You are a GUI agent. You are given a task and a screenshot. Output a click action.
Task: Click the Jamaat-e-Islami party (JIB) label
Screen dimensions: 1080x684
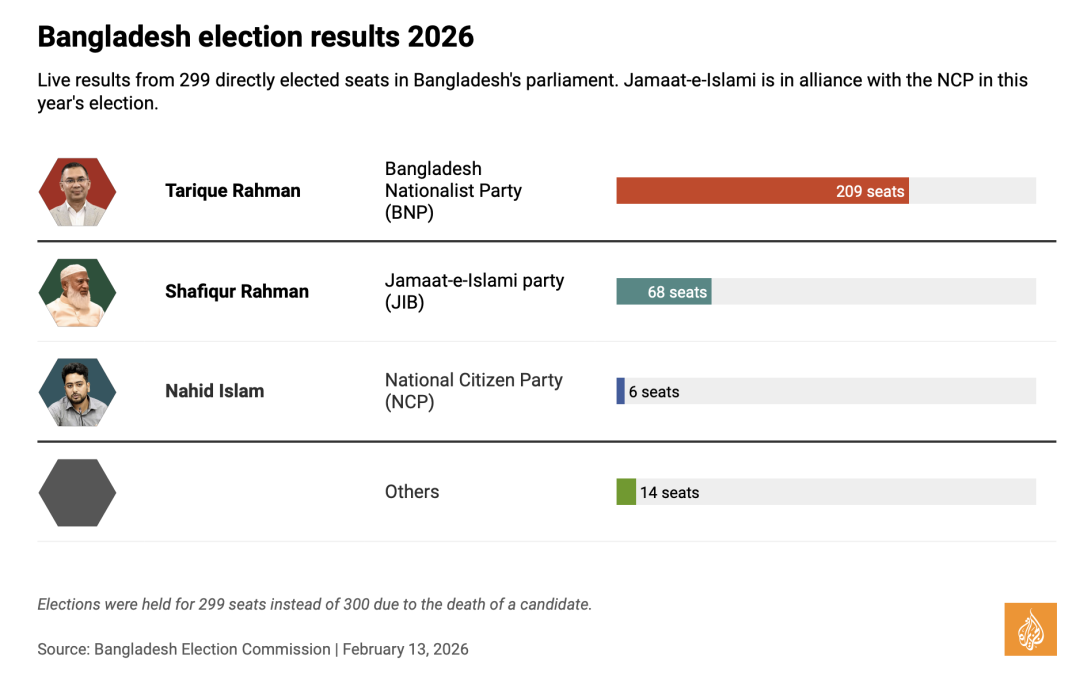[474, 292]
